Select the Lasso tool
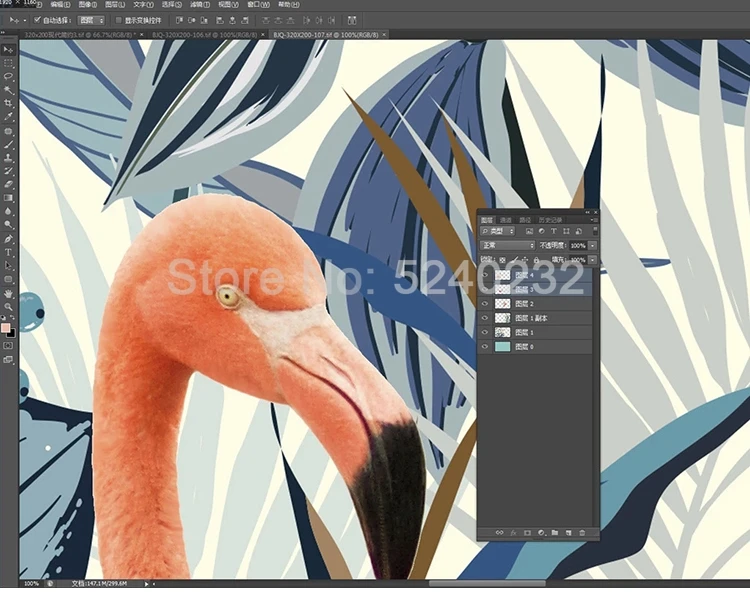The image size is (750, 598). point(8,77)
